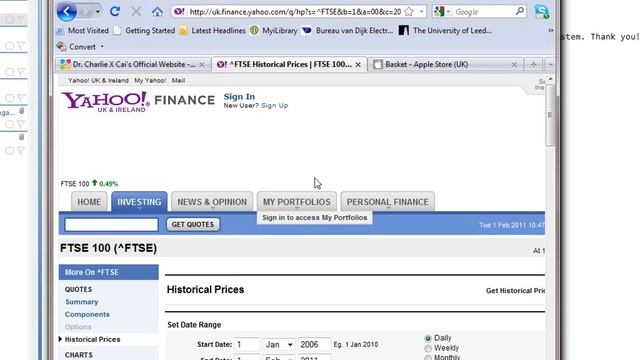Open the Summary quotes link
Viewport: 640px width, 360px height.
click(x=82, y=302)
